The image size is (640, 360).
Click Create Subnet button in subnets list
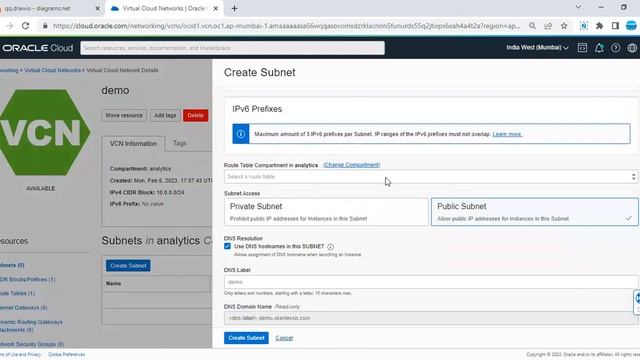(128, 266)
